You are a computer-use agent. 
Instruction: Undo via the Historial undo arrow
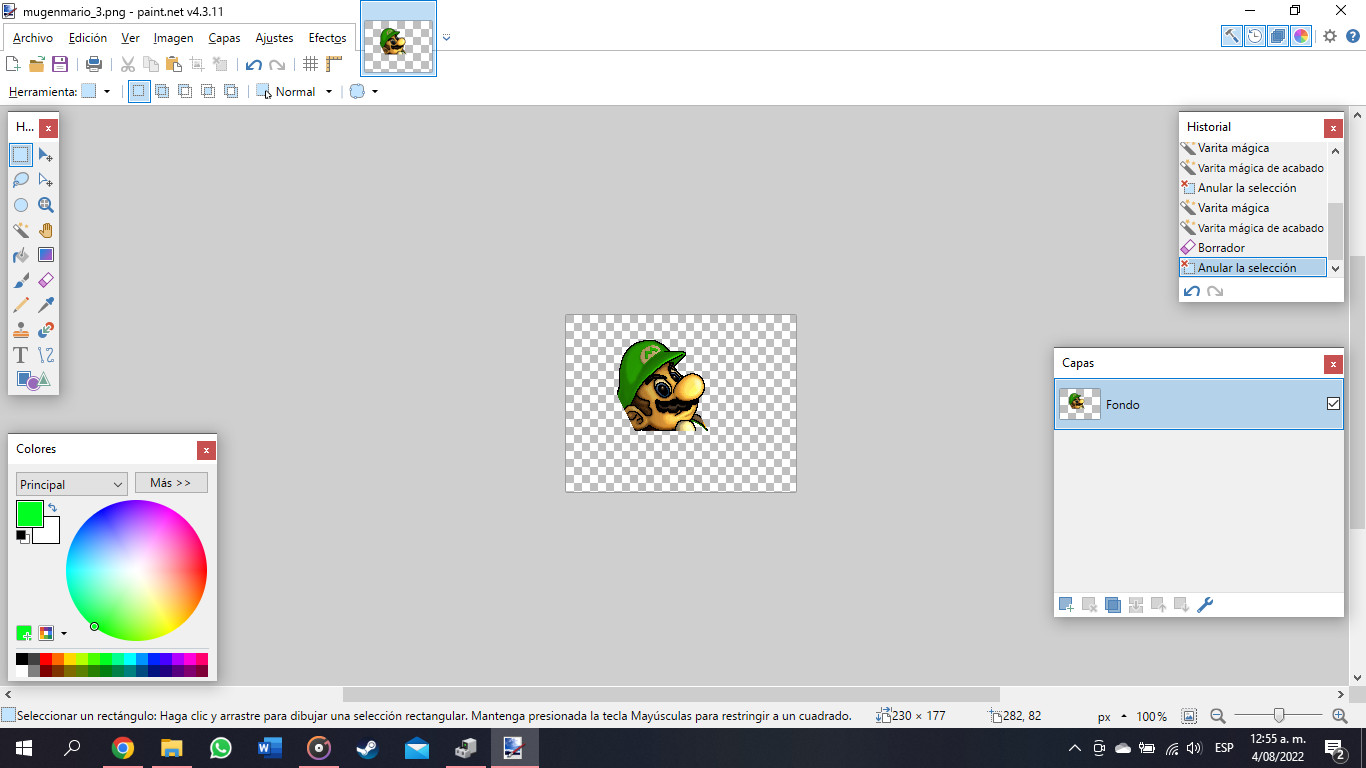pos(1191,291)
